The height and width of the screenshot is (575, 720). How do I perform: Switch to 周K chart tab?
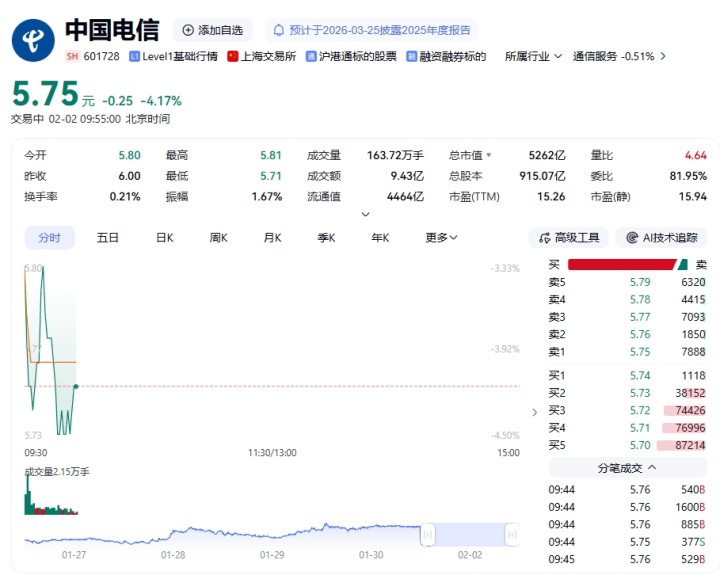click(219, 238)
